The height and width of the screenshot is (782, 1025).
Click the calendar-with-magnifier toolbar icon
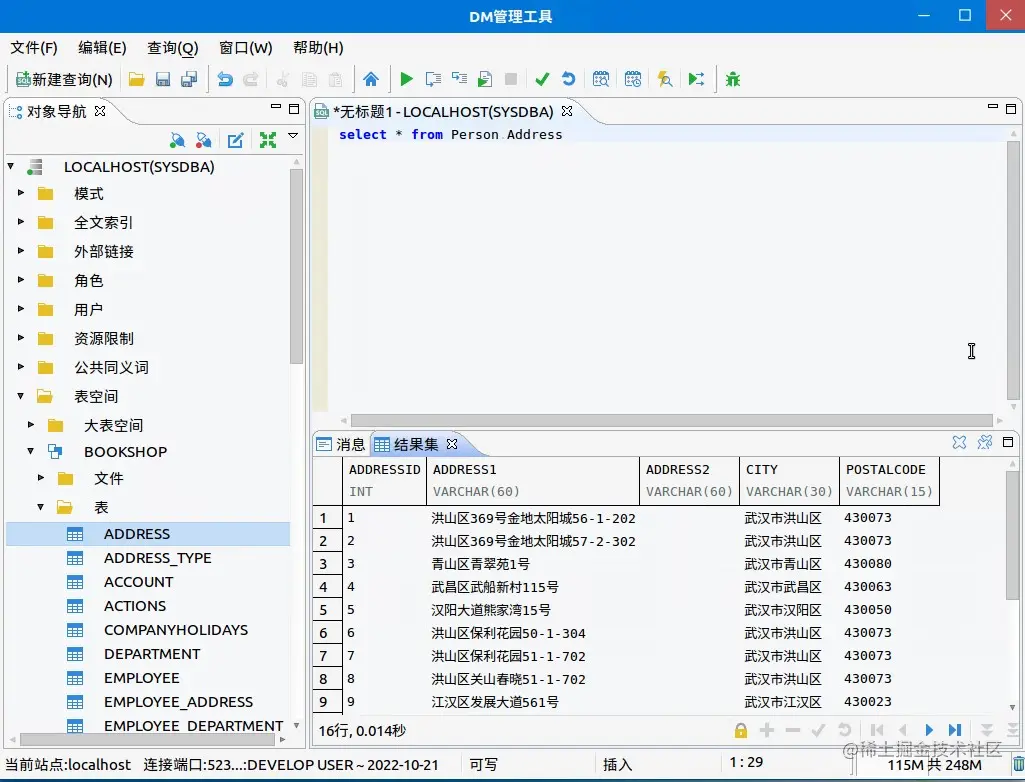(x=601, y=80)
